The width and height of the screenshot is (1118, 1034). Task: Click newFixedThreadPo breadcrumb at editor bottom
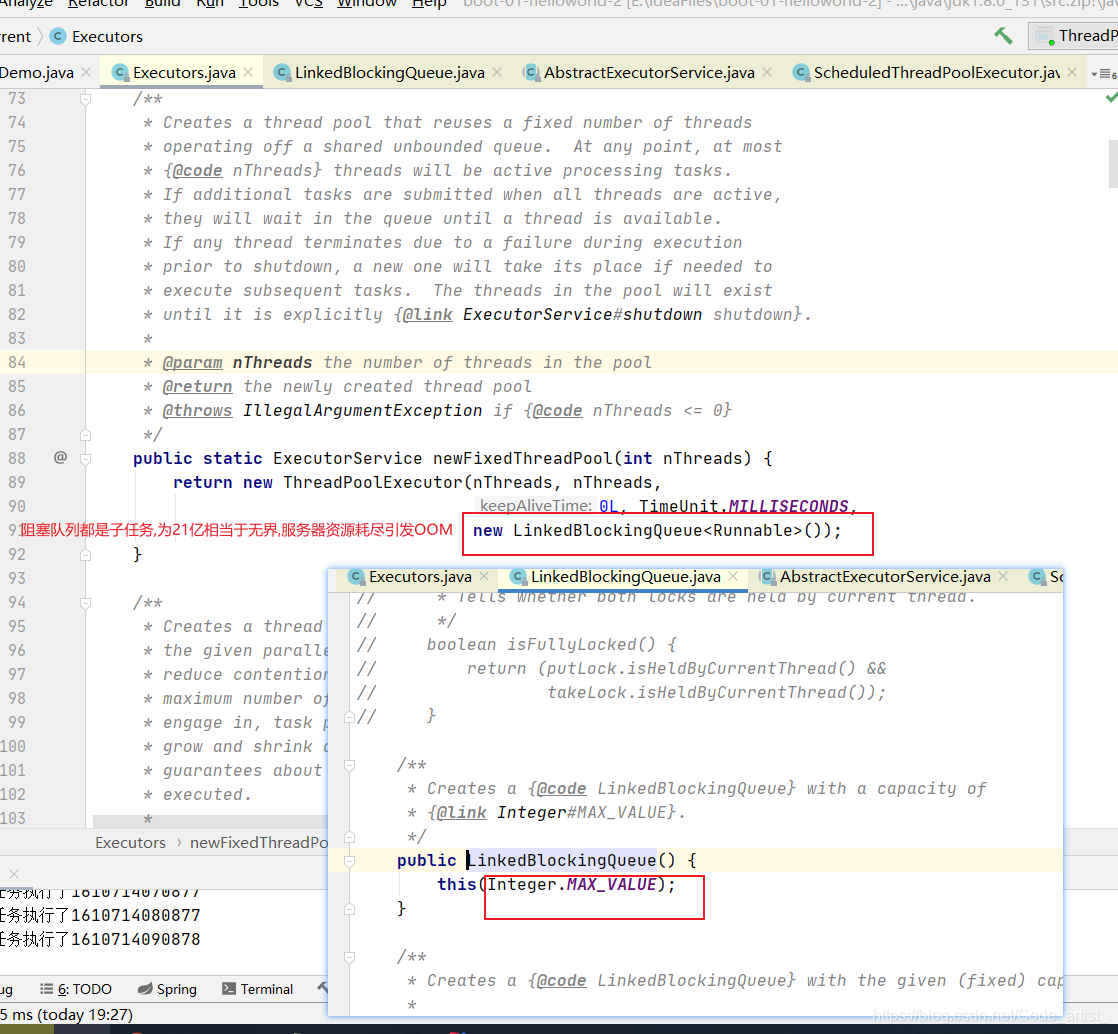point(259,842)
